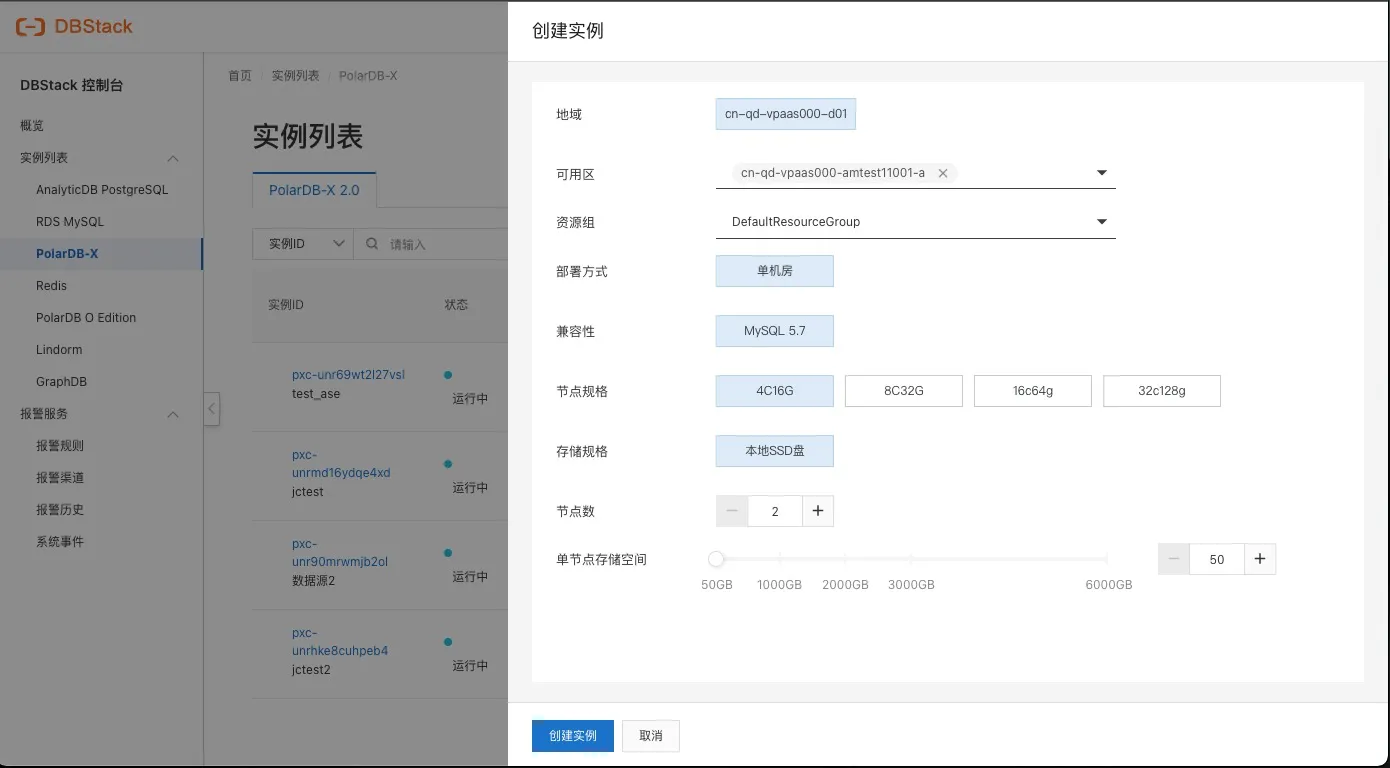Screen dimensions: 1390x768
Task: Choose the 16c64g node spec
Action: click(1032, 391)
